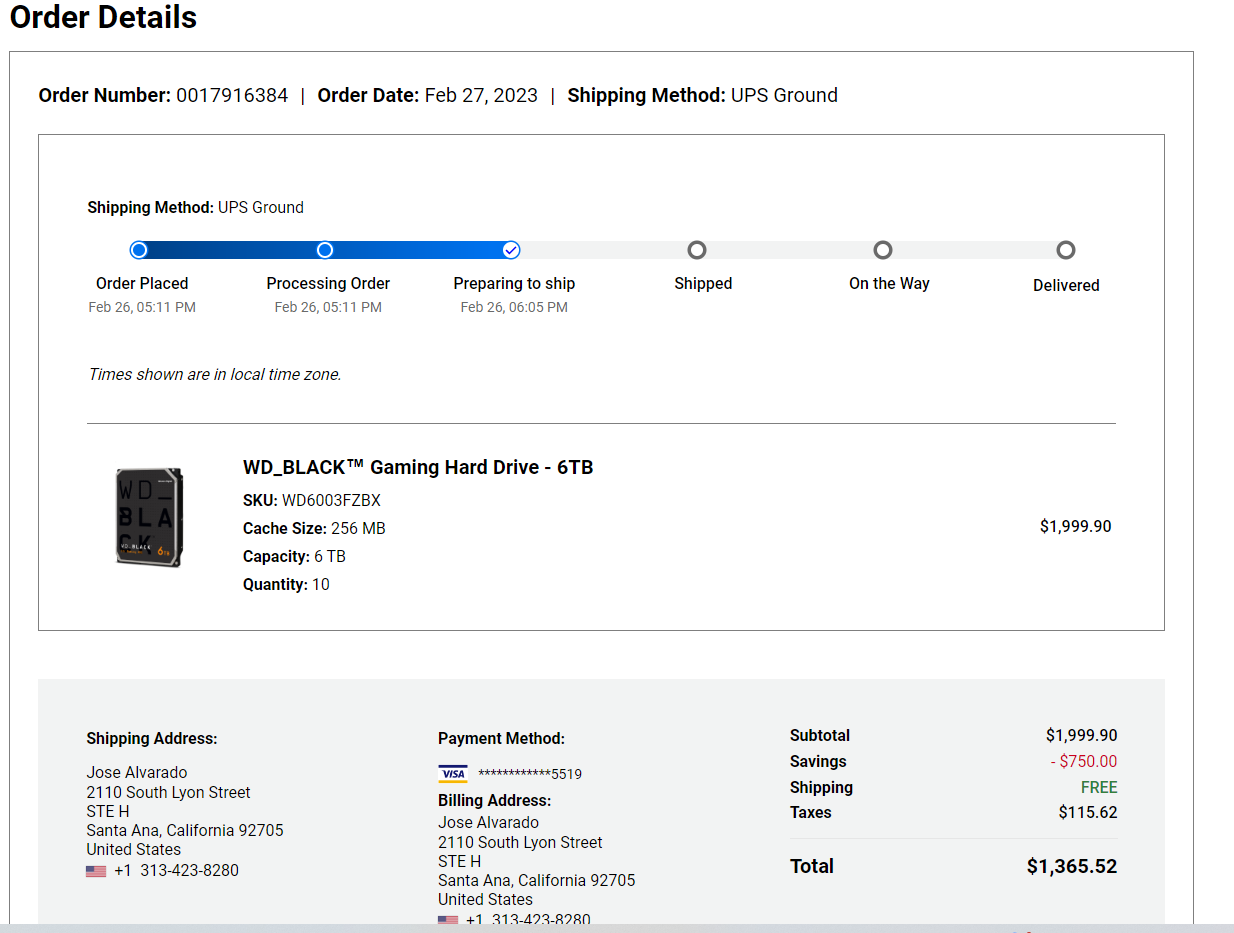
Task: Click the Shipped status circle
Action: coord(697,250)
